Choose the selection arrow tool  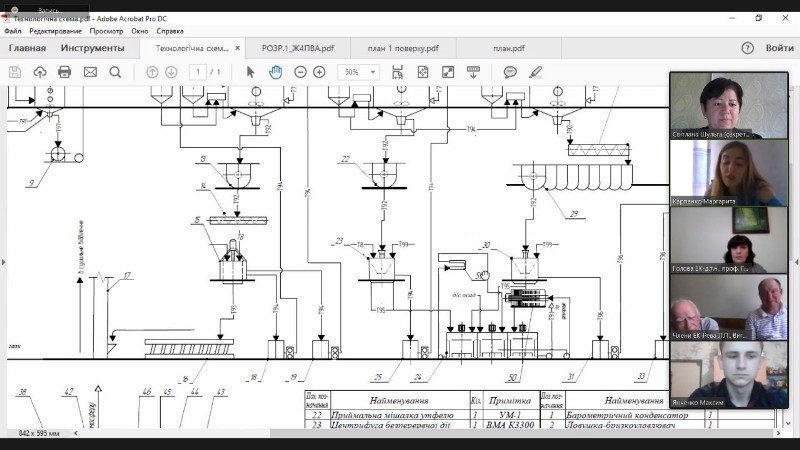tap(250, 72)
